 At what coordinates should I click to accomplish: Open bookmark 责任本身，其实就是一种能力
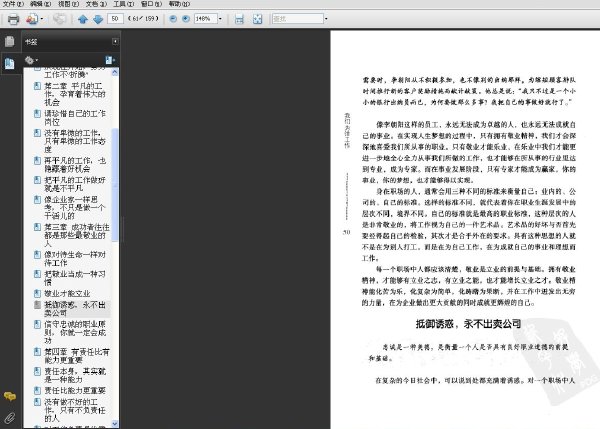(75, 375)
